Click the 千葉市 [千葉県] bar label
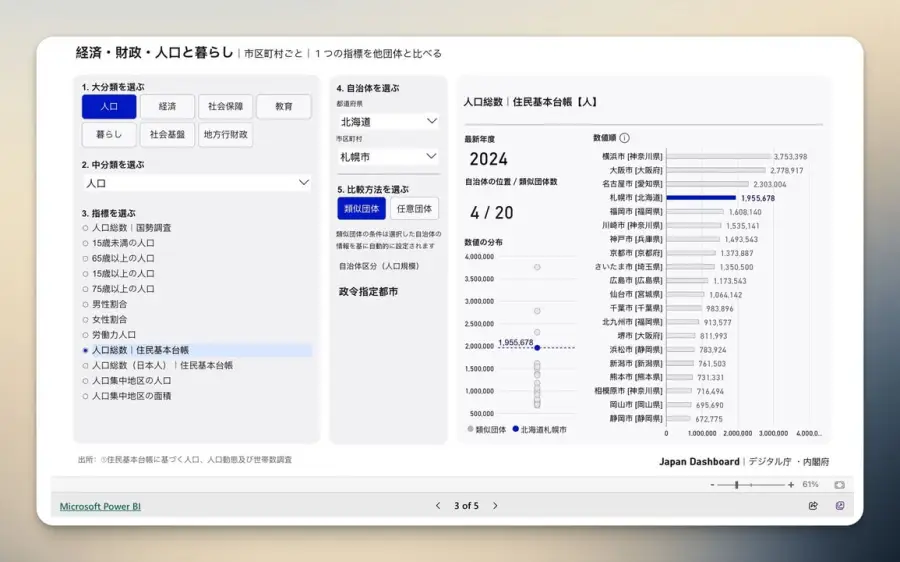The height and width of the screenshot is (562, 900). click(636, 308)
